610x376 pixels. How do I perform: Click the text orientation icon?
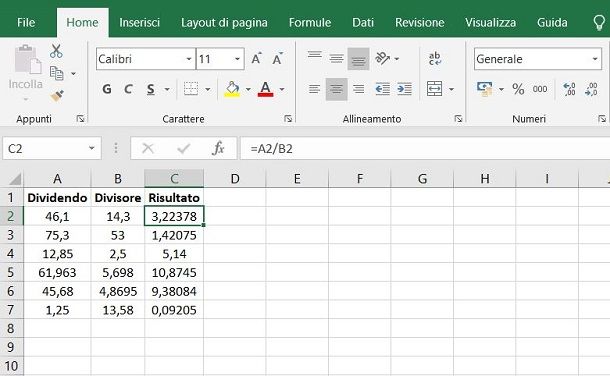click(382, 59)
